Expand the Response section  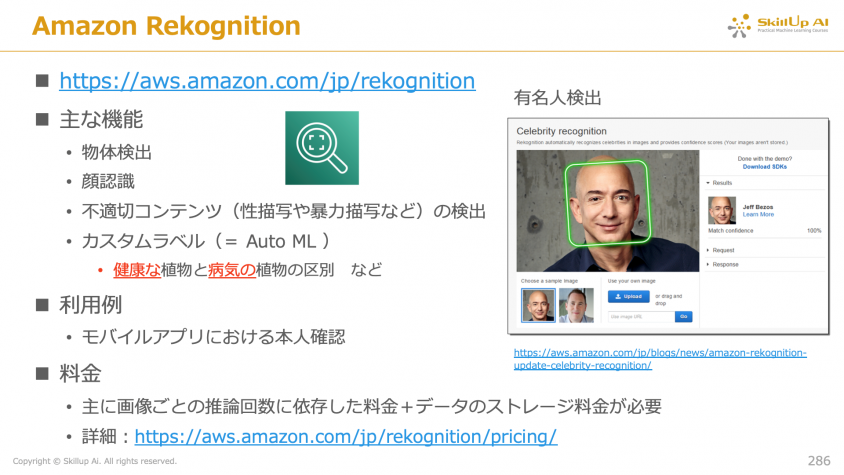coord(726,264)
